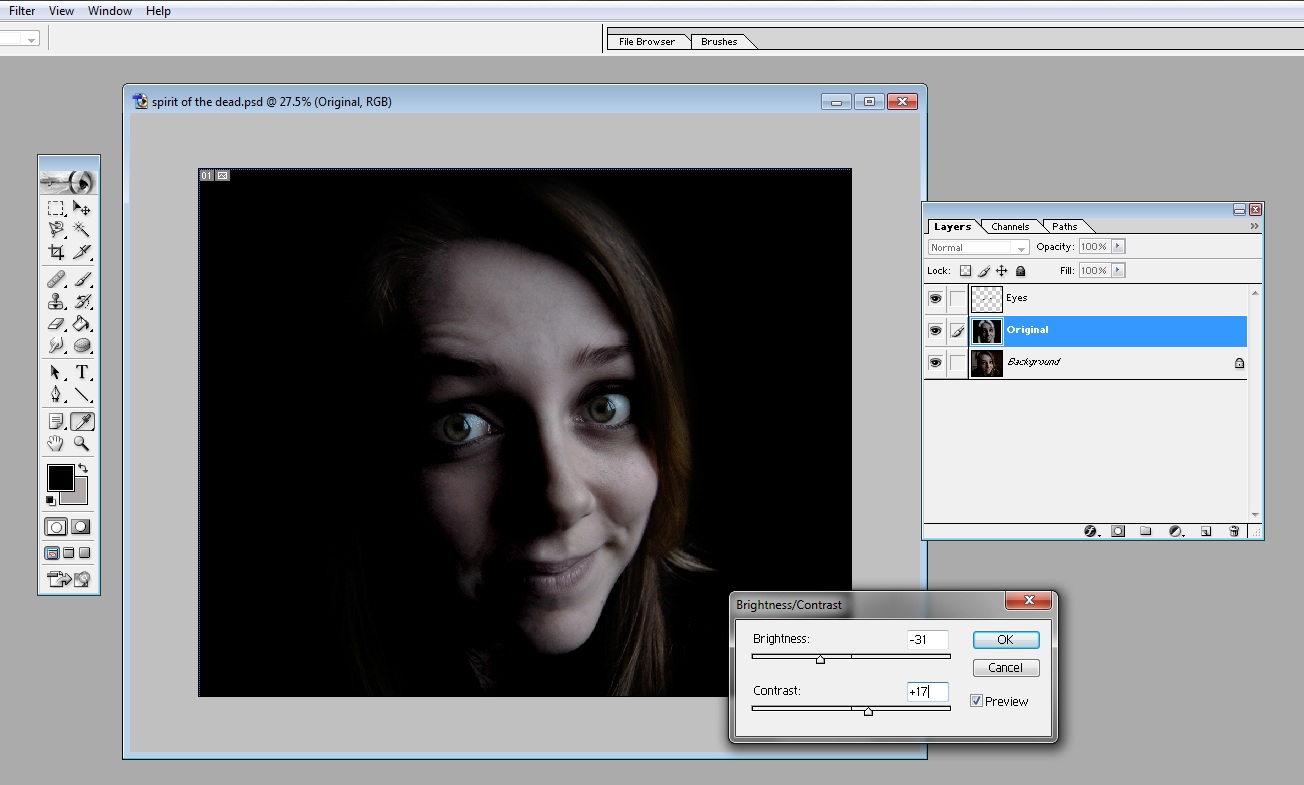Image resolution: width=1304 pixels, height=785 pixels.
Task: Select the Pen tool
Action: click(56, 394)
